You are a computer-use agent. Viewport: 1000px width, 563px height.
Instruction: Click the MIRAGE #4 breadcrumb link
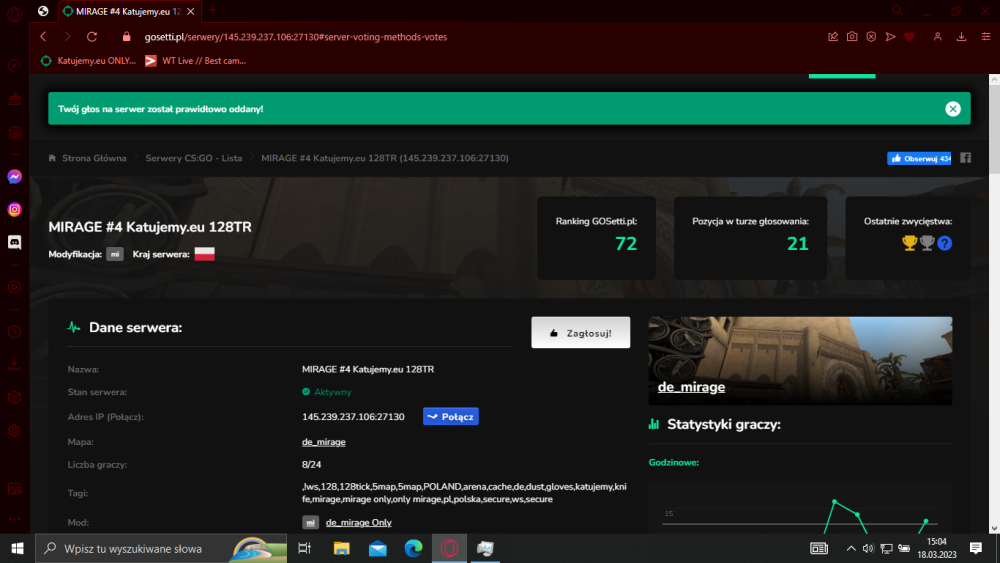(385, 158)
